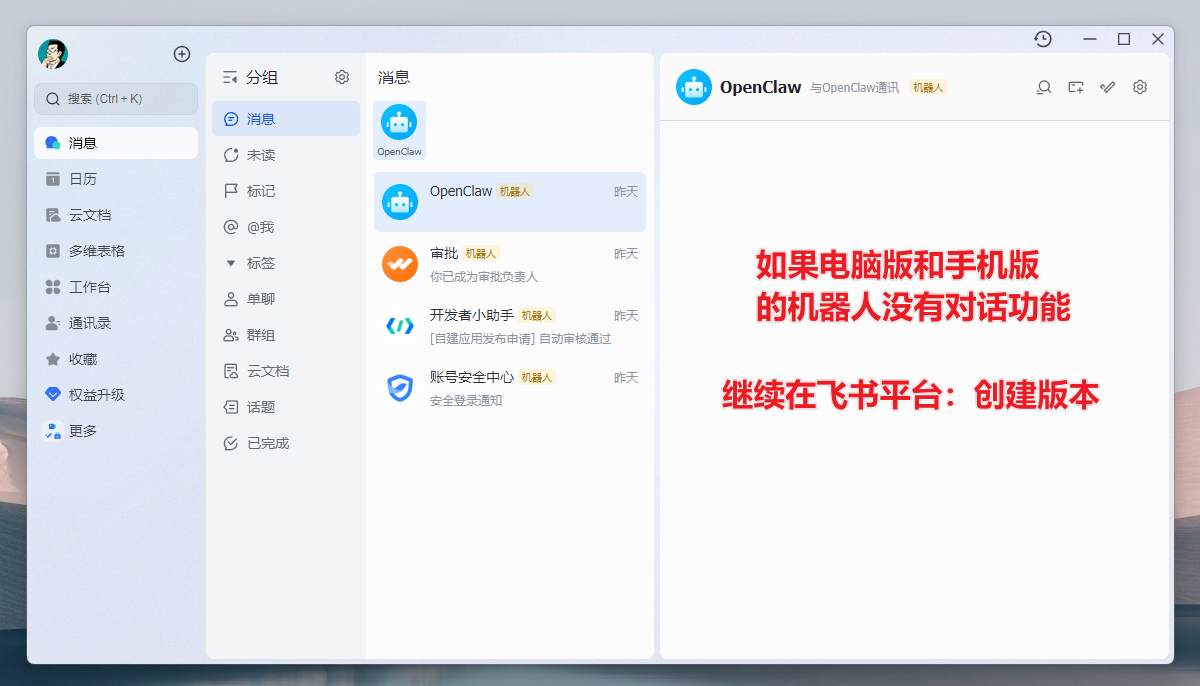Image resolution: width=1200 pixels, height=686 pixels.
Task: Open 账号安全中心 conversation
Action: click(x=509, y=389)
